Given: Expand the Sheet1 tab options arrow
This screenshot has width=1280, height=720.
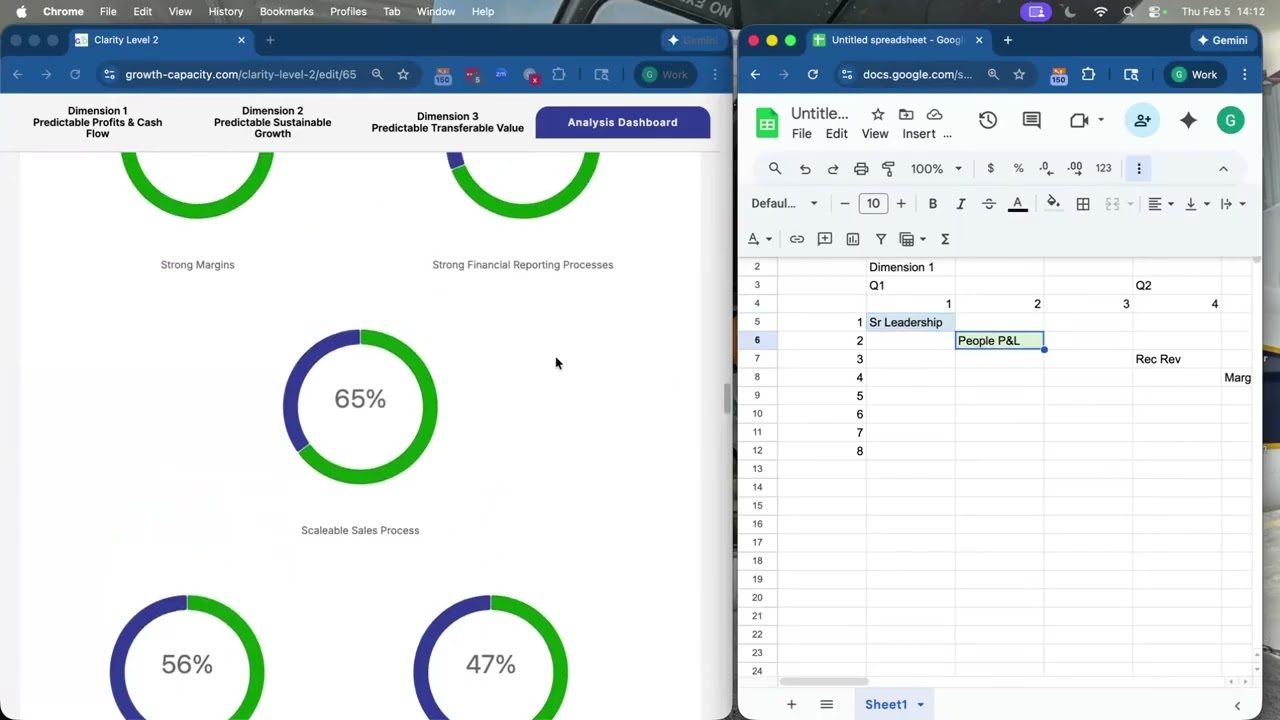Looking at the screenshot, I should (921, 705).
